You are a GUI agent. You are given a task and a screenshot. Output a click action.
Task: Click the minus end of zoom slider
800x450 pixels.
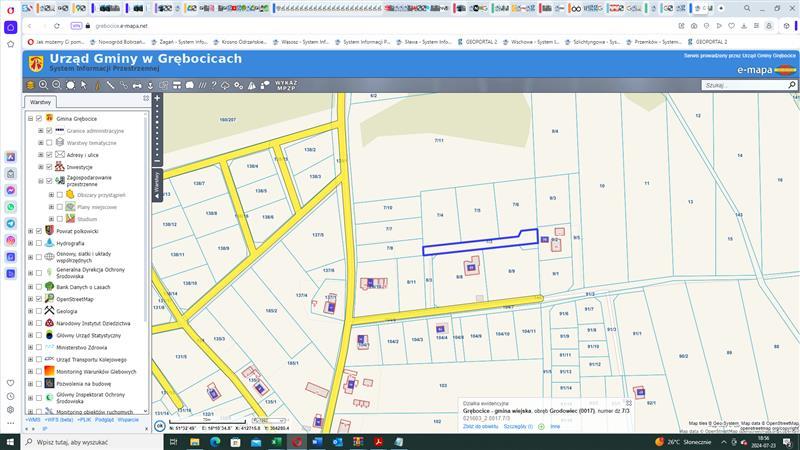pyautogui.click(x=157, y=161)
